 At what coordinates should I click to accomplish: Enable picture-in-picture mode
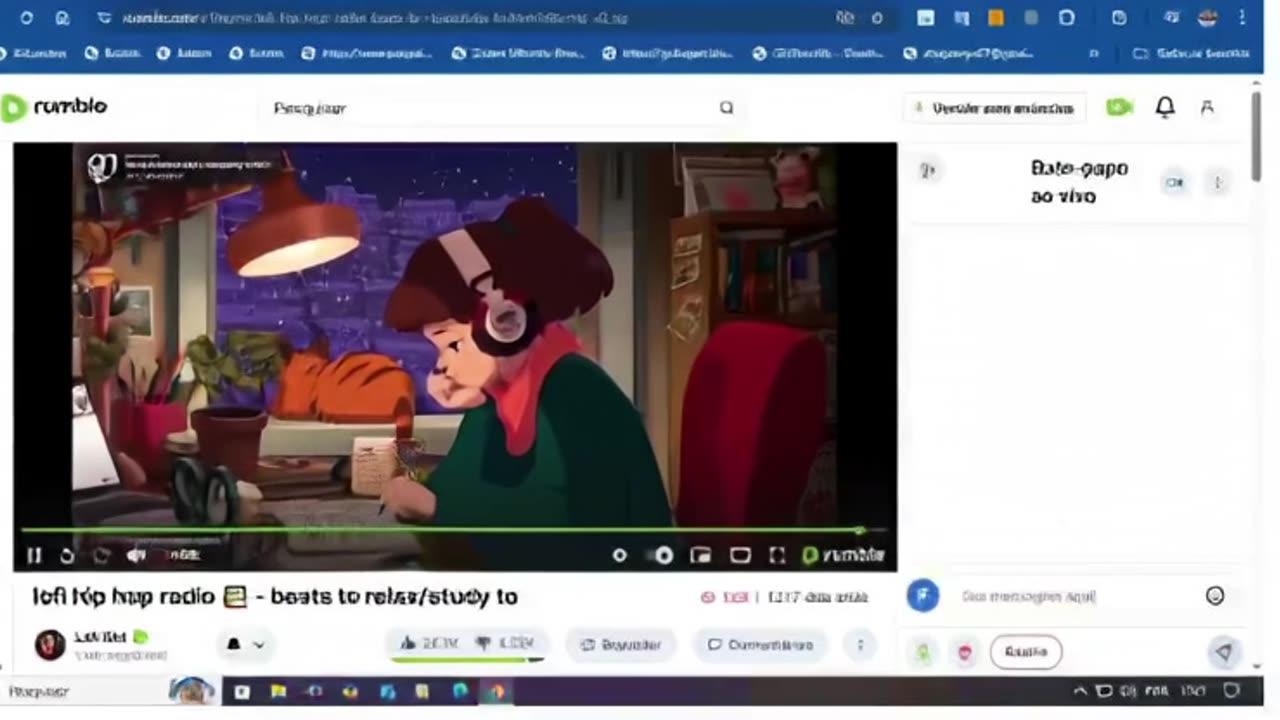tap(700, 555)
